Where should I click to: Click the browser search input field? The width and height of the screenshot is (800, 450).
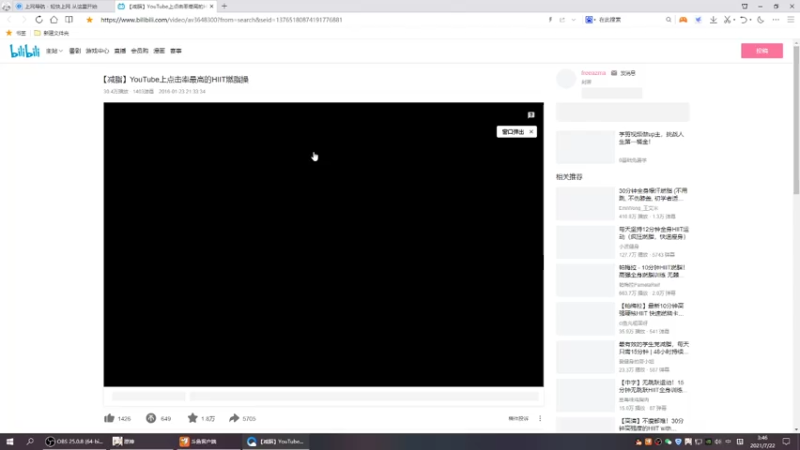[631, 20]
